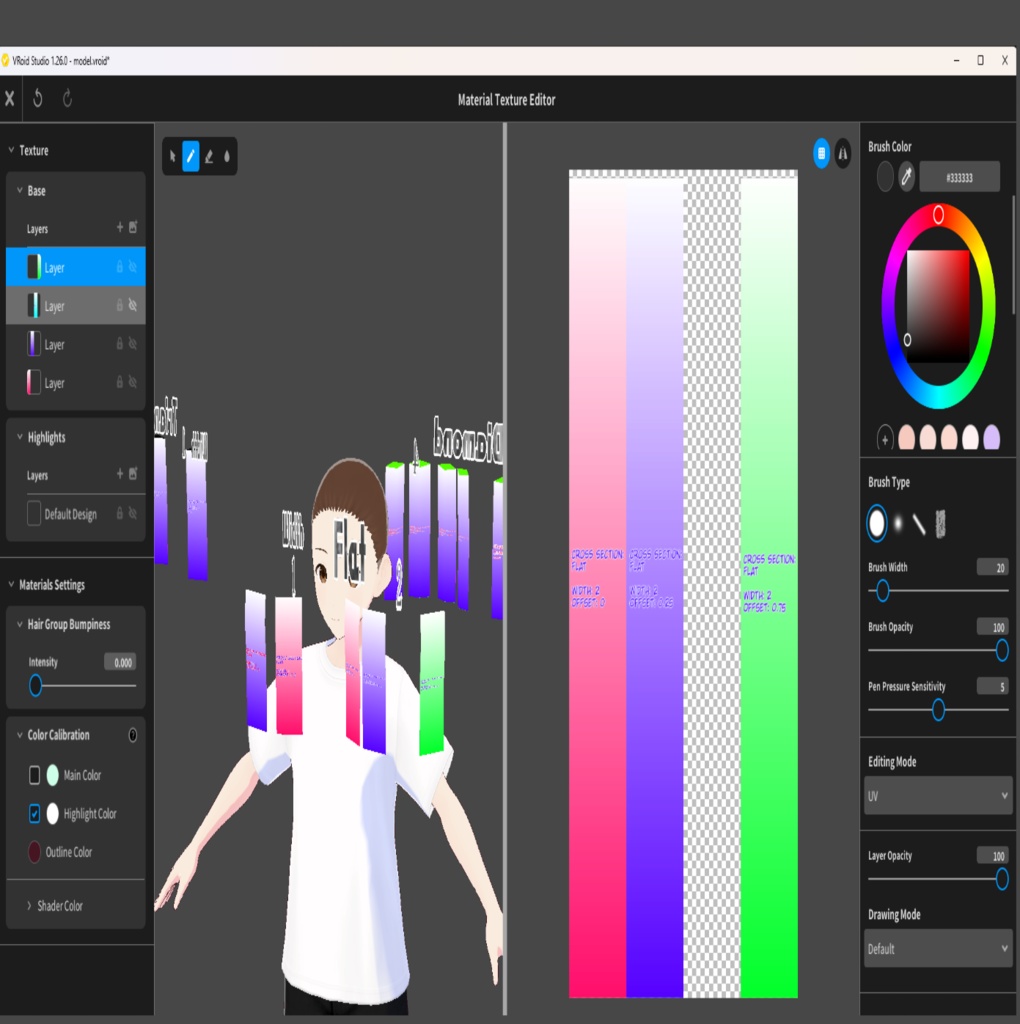Select the cursor selection tool in texture toolbar
The height and width of the screenshot is (1024, 1020).
173,156
